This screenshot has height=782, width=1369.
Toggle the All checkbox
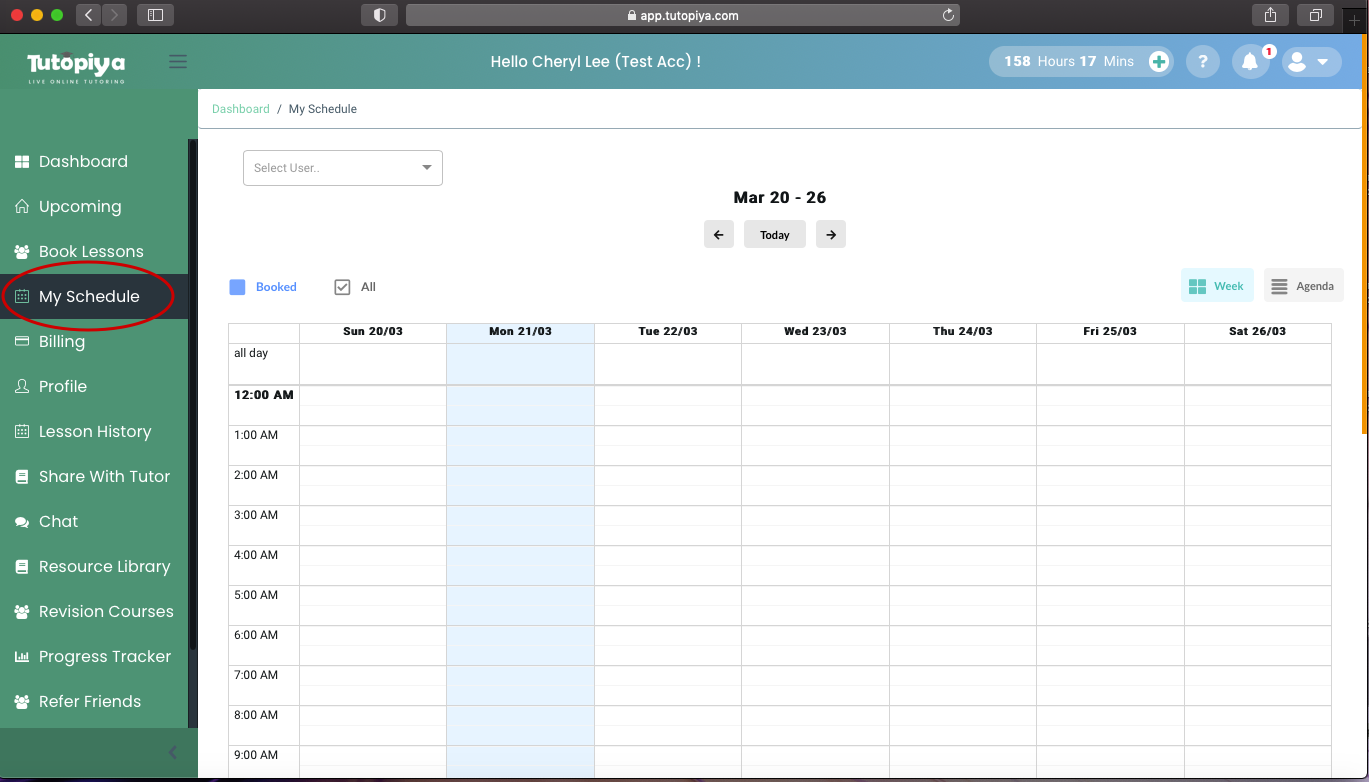[342, 287]
